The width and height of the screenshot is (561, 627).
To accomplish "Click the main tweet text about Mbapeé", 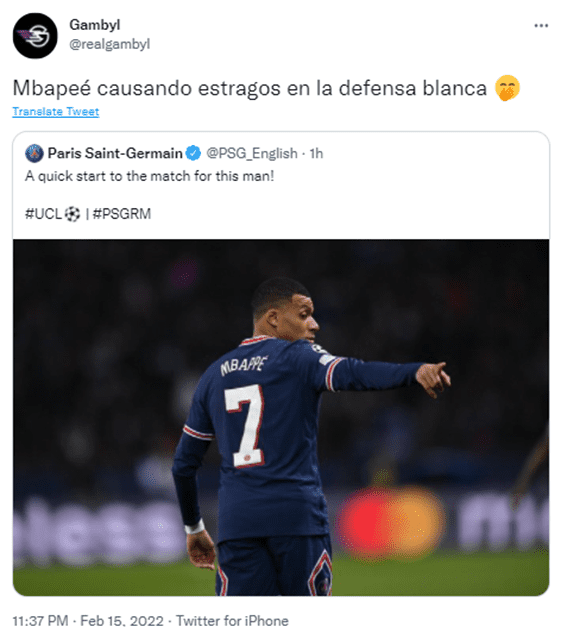I will coord(250,88).
